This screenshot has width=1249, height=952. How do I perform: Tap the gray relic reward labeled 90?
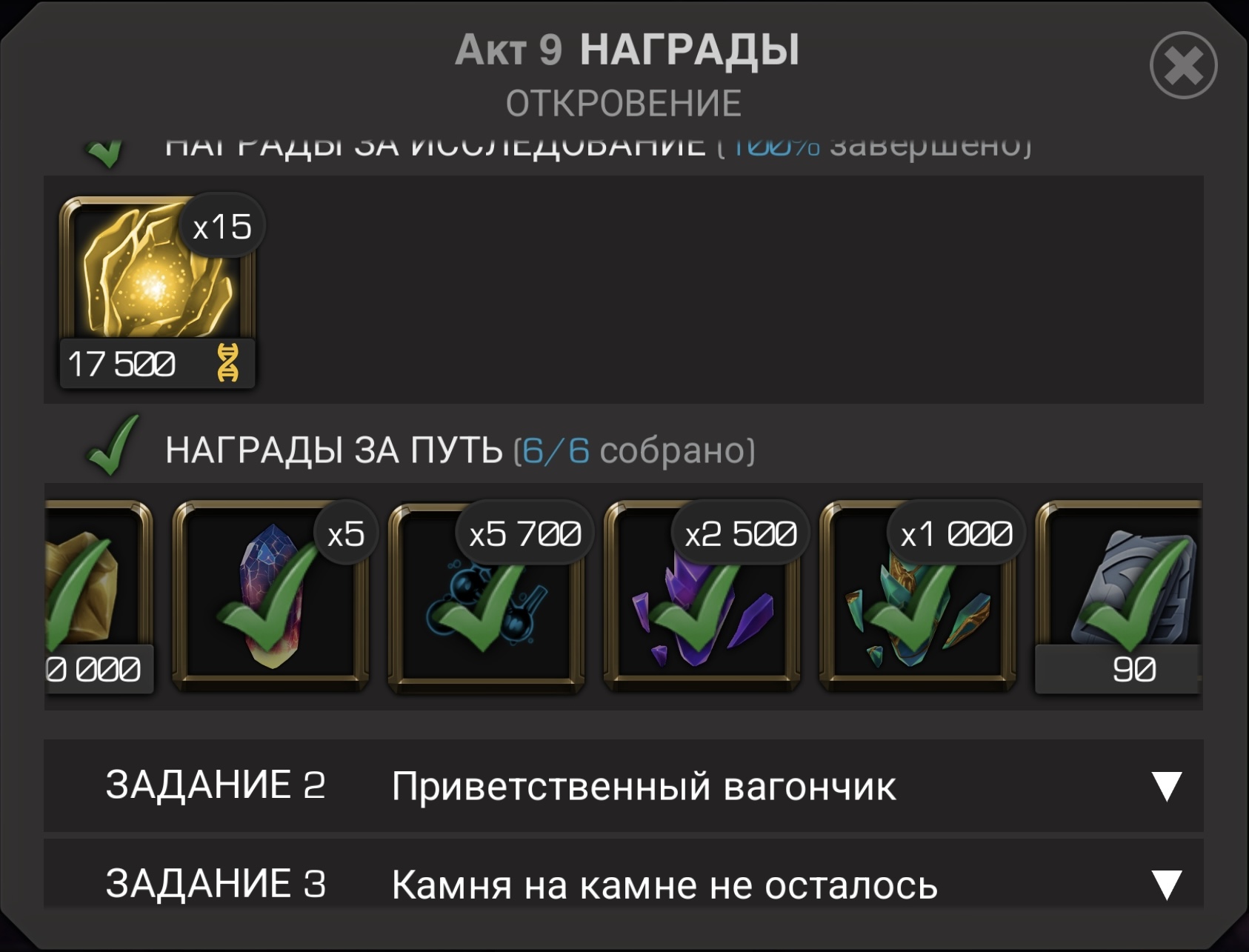(x=1119, y=597)
